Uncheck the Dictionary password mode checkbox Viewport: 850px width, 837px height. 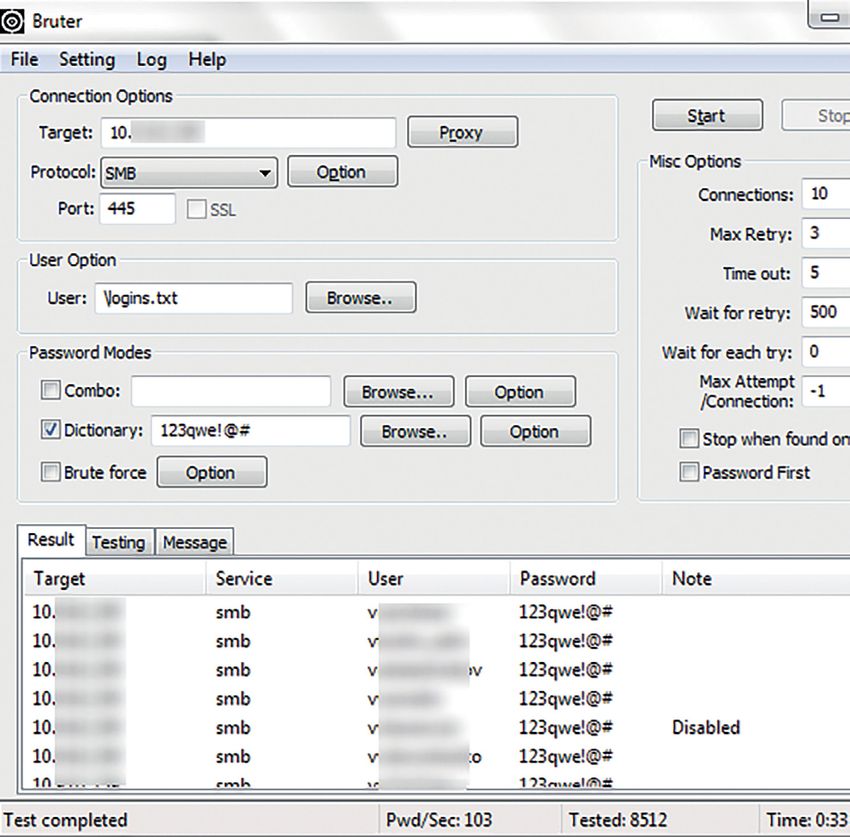[50, 430]
